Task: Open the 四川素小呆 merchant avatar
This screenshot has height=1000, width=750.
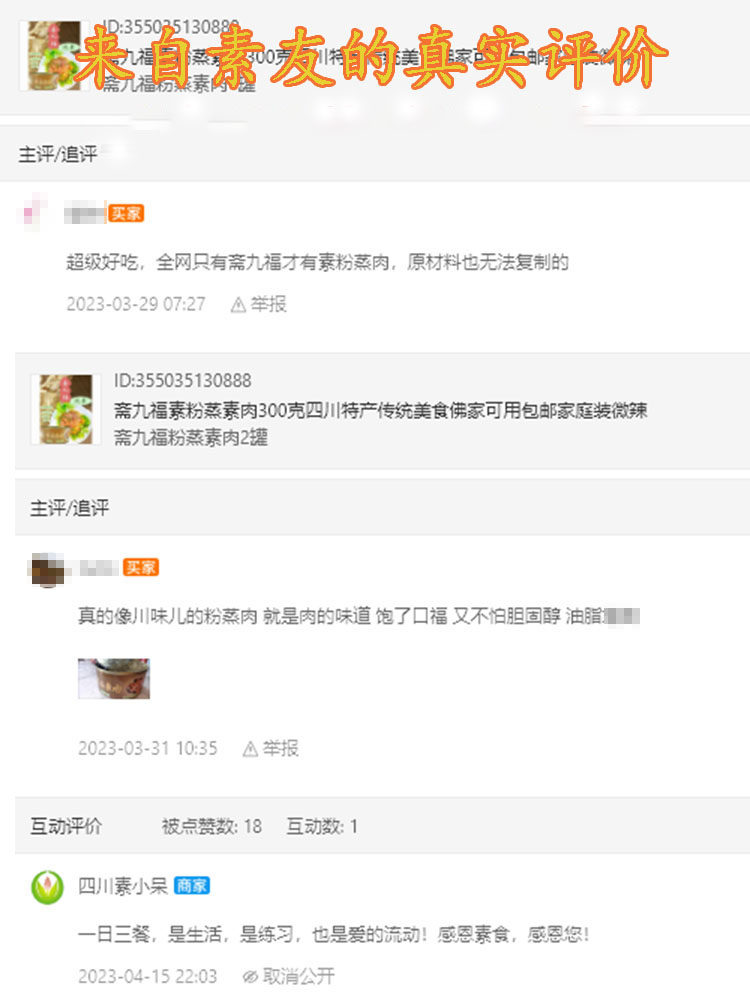Action: 47,887
